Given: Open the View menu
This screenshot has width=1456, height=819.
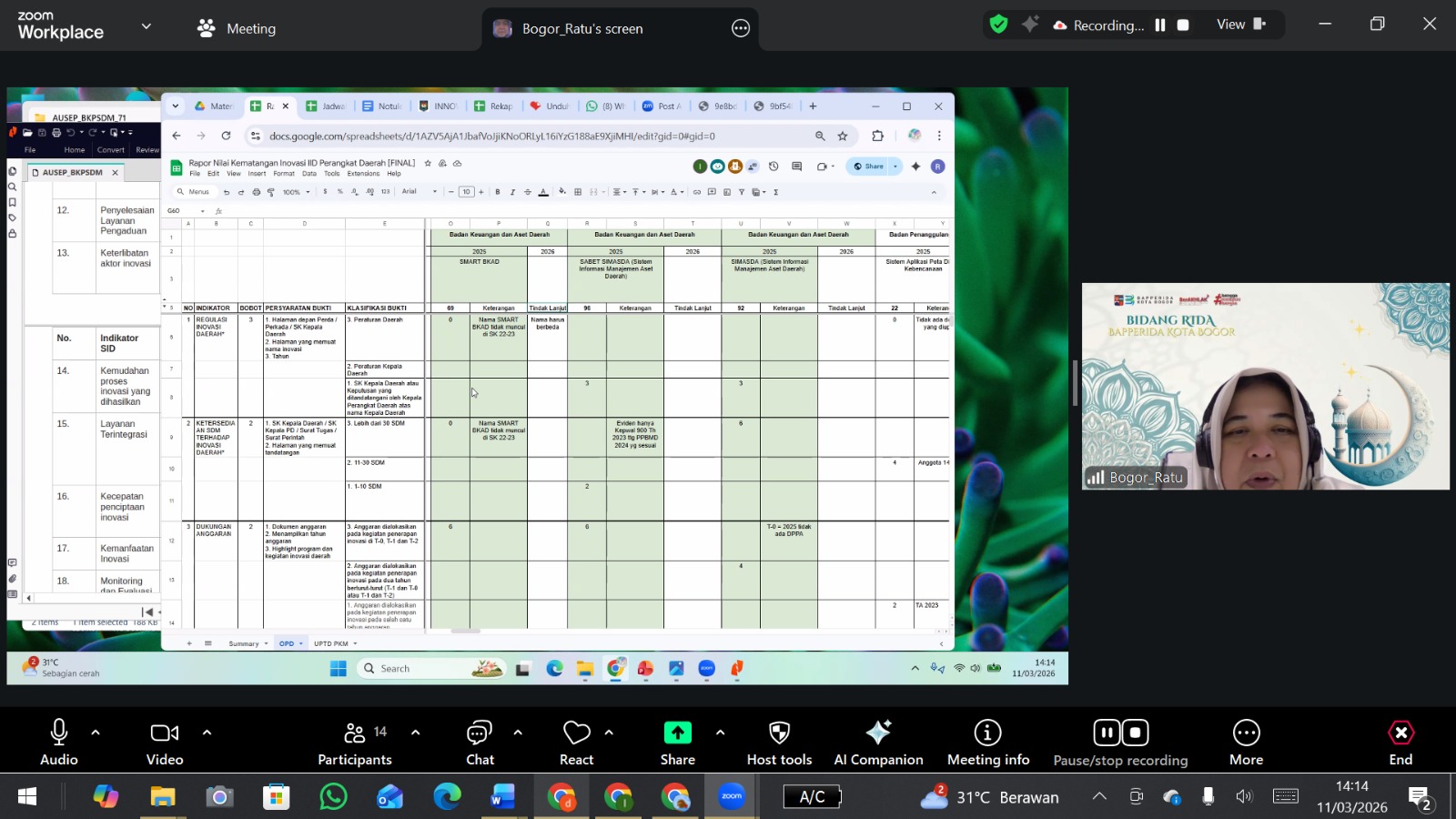Looking at the screenshot, I should point(1240,25).
